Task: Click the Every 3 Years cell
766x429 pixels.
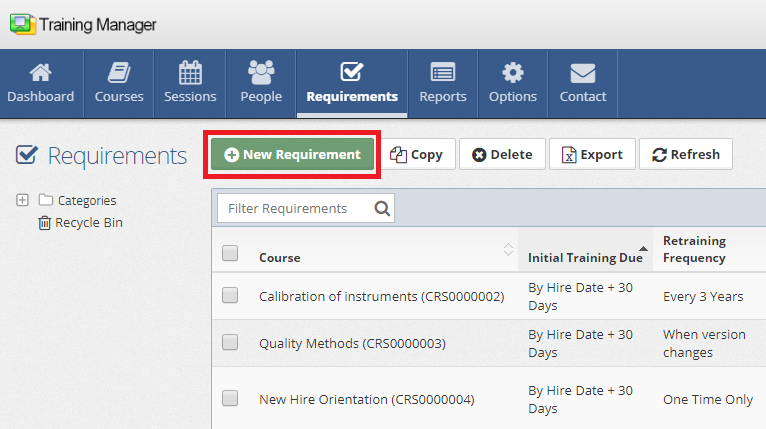Action: click(x=703, y=297)
